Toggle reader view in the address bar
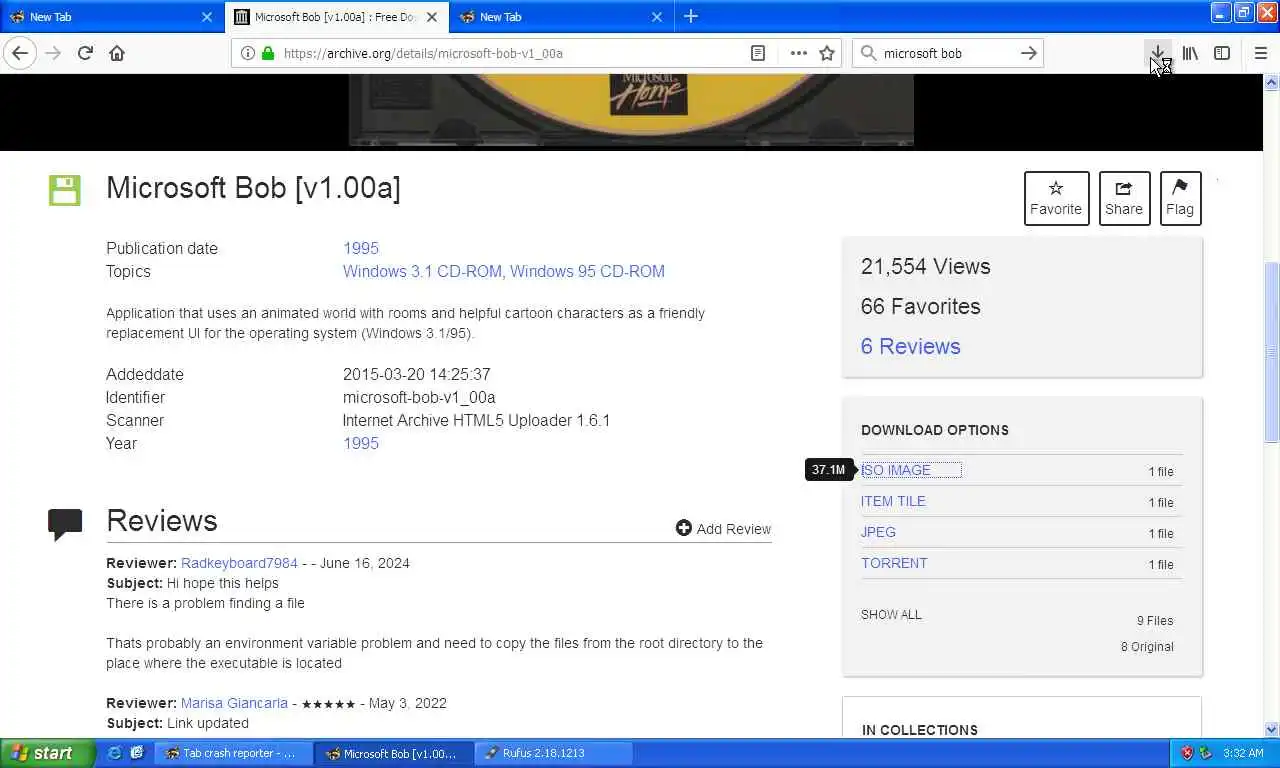This screenshot has width=1280, height=768. tap(758, 53)
